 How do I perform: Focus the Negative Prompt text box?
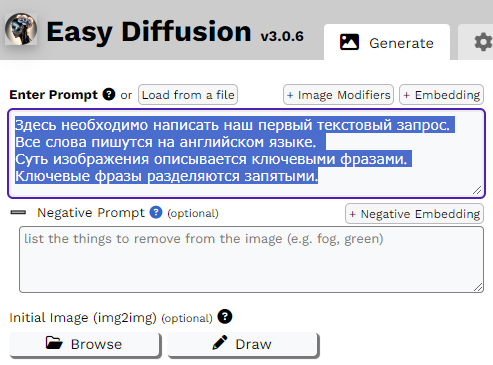click(x=251, y=260)
